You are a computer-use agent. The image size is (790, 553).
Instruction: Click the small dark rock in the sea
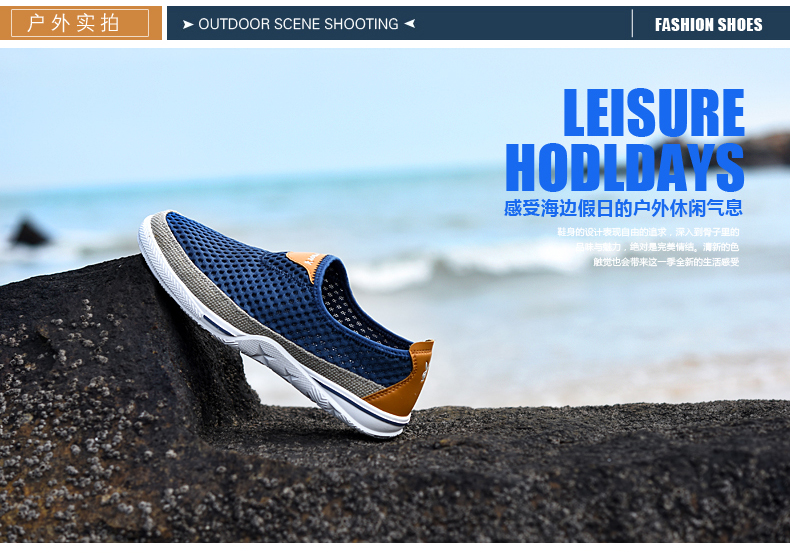pos(29,233)
